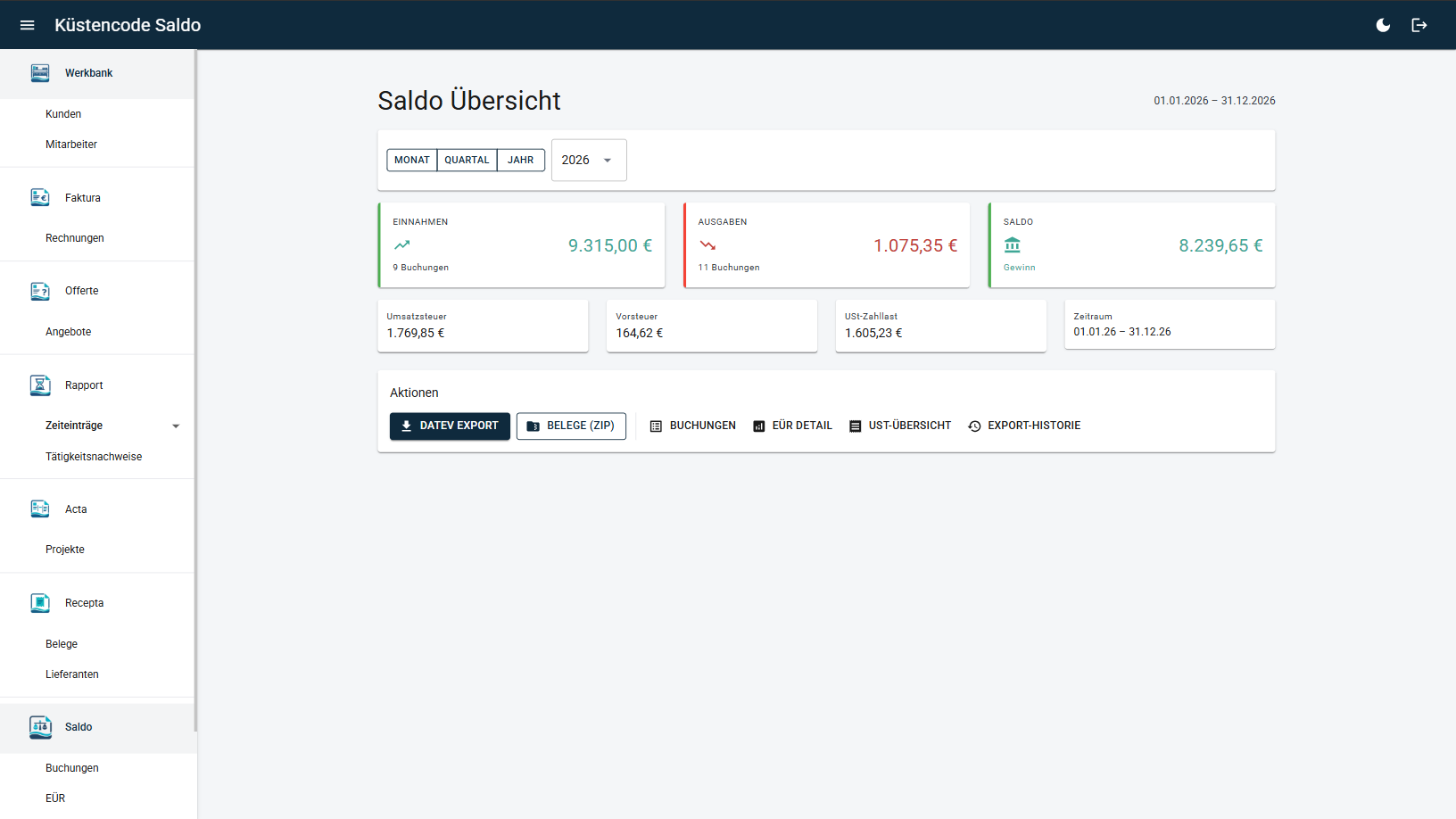The height and width of the screenshot is (819, 1456).
Task: Select the Jahr period option
Action: (521, 161)
